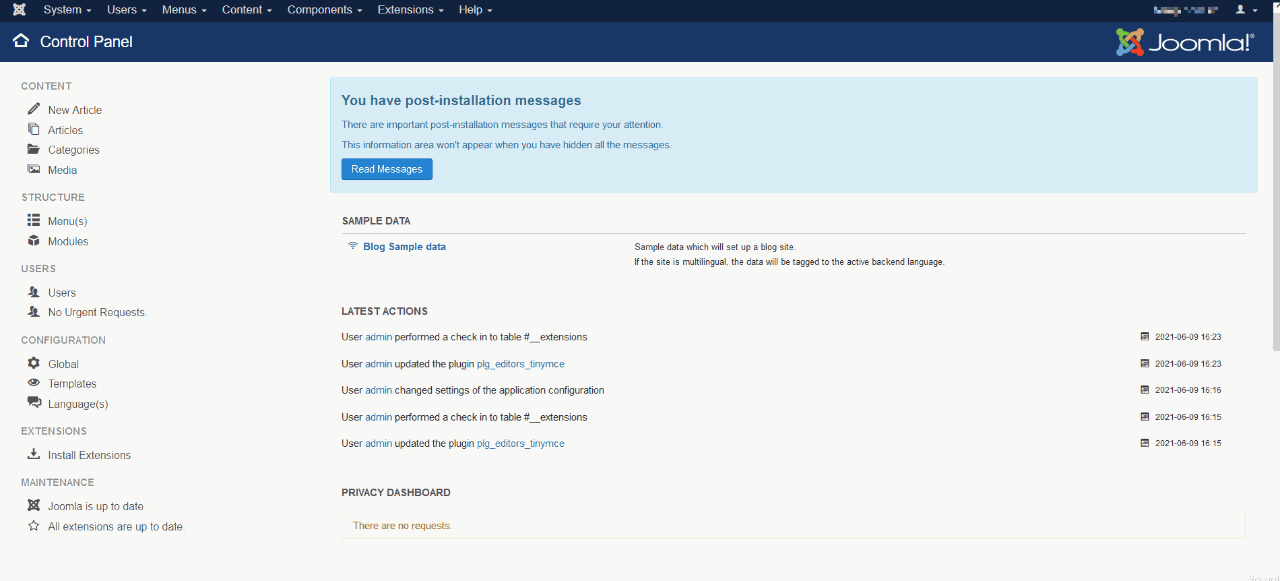1280x581 pixels.
Task: Click the pencil icon beside New Article
Action: pos(34,109)
